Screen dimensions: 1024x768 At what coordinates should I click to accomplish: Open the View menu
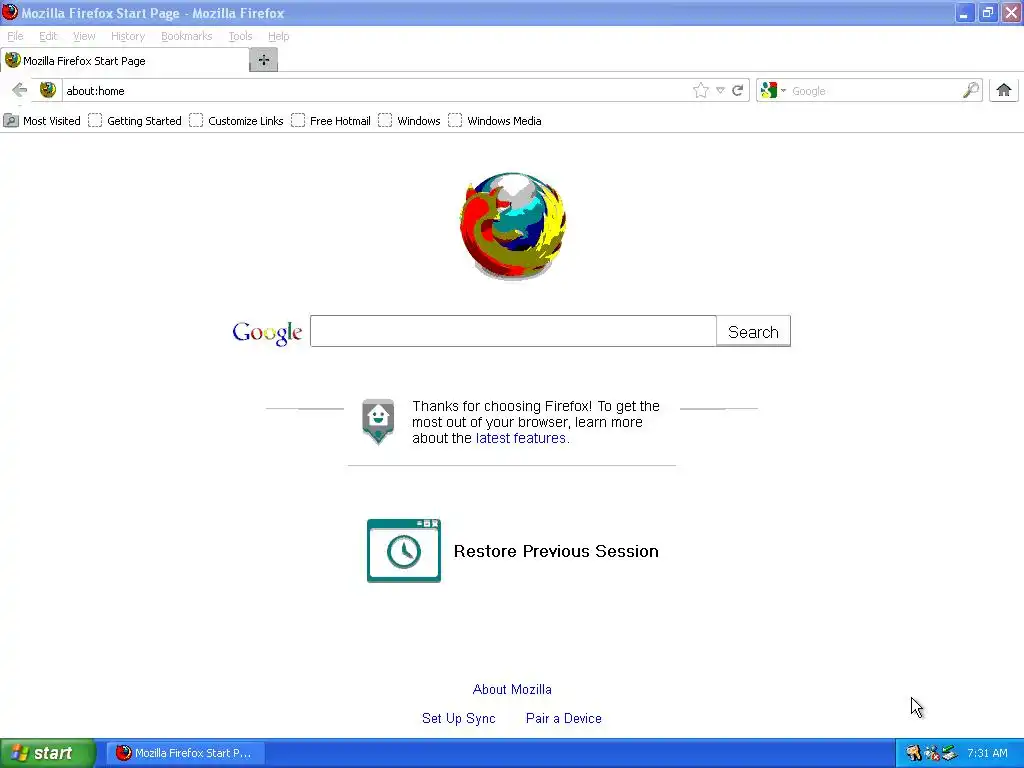(84, 36)
